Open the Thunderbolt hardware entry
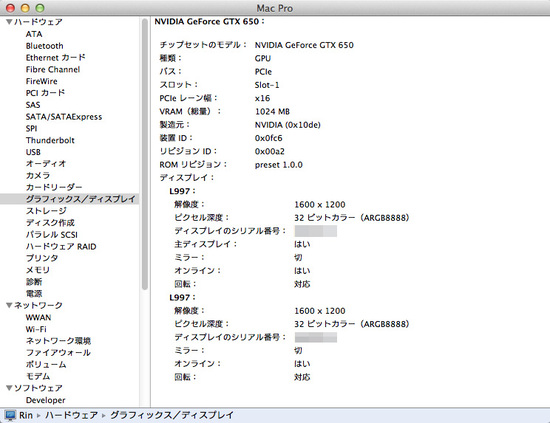550x423 pixels. [50, 140]
